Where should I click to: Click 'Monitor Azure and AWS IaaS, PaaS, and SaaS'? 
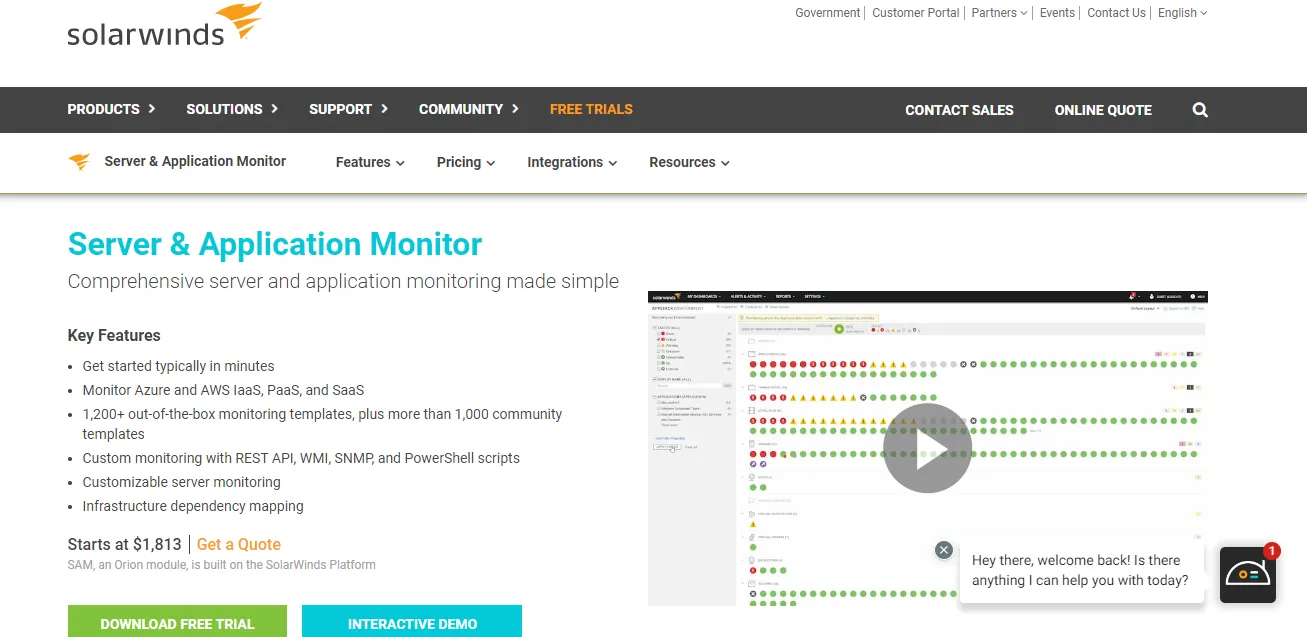tap(223, 390)
